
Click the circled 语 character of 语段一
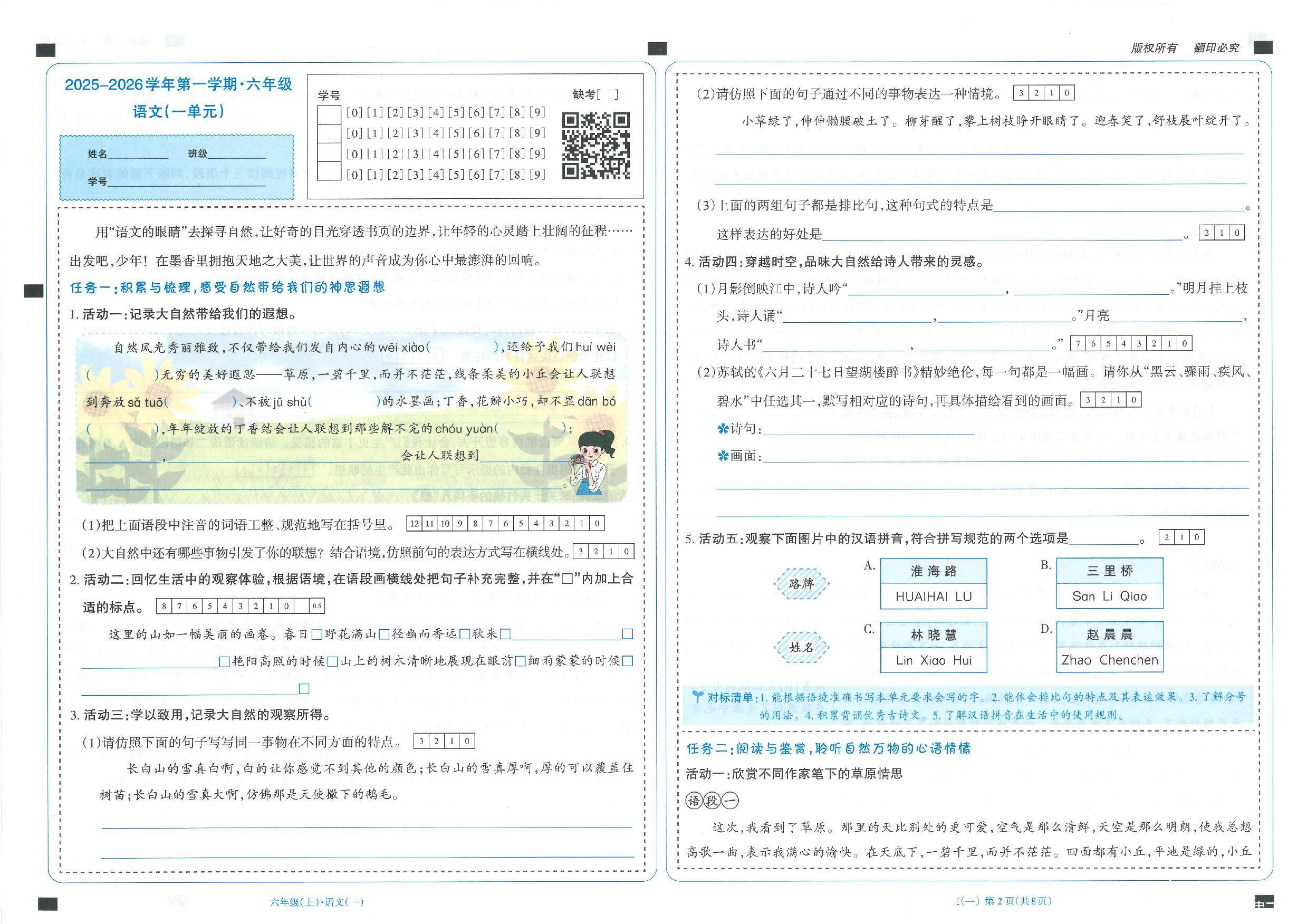click(x=695, y=801)
